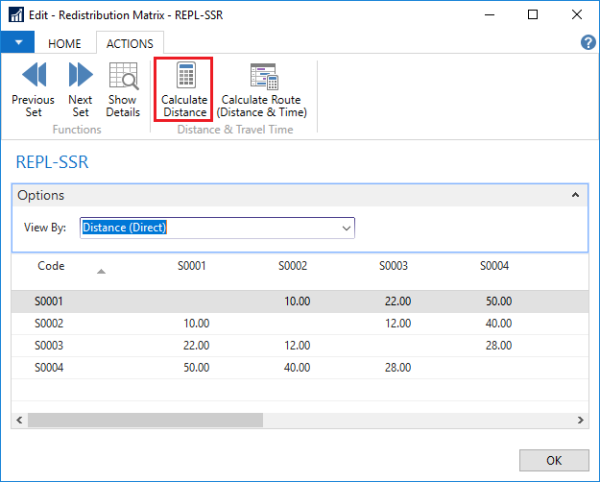Click the Previous Set arrow icon
The image size is (600, 482).
(x=33, y=76)
